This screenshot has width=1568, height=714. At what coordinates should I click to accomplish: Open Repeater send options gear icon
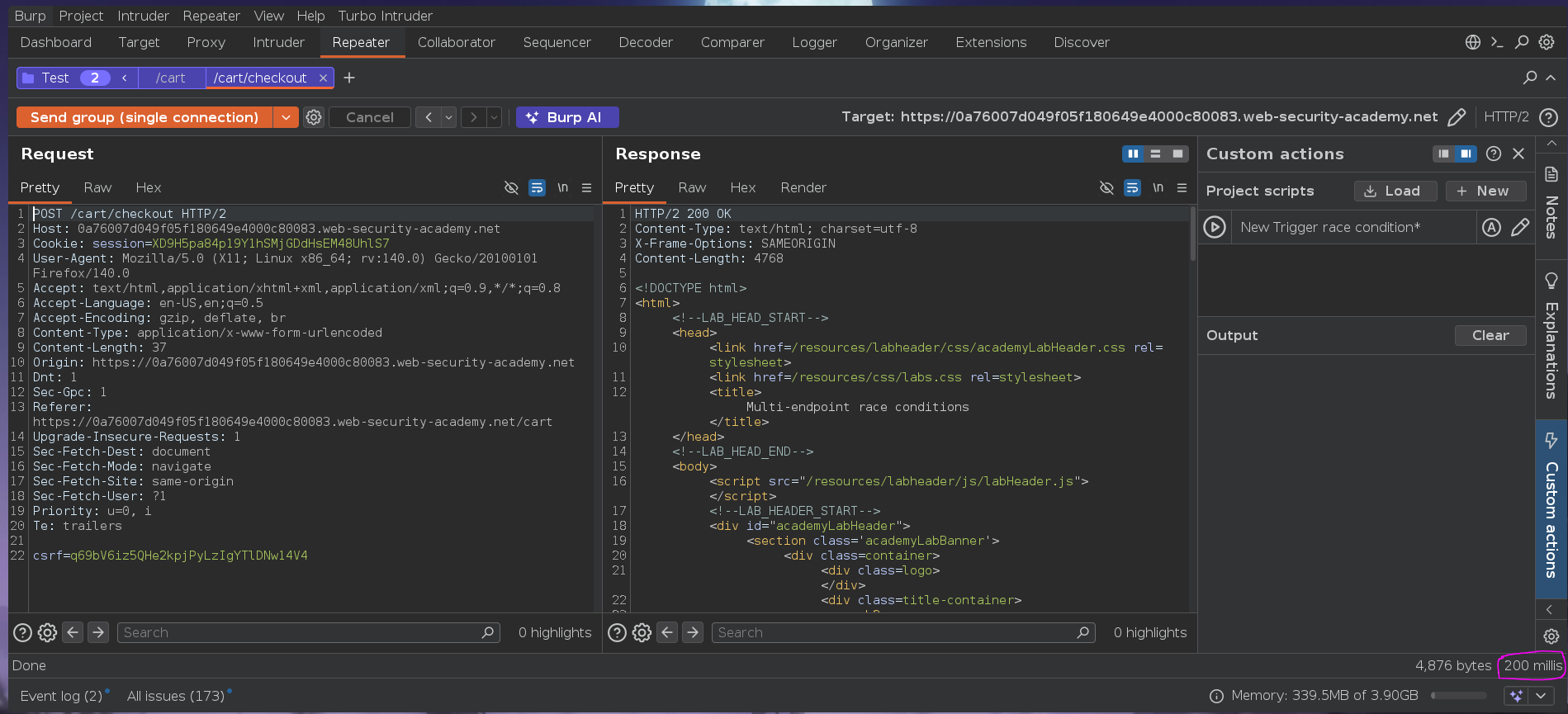(x=314, y=117)
